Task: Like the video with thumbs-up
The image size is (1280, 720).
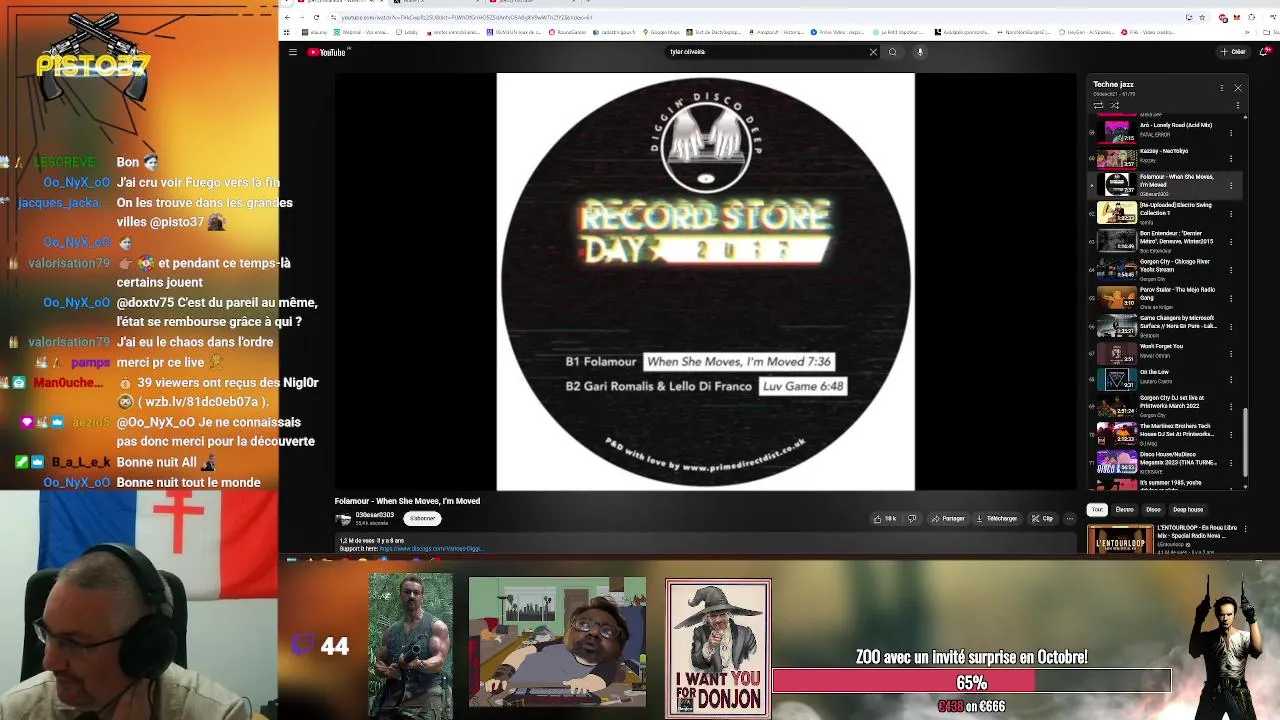Action: [886, 519]
